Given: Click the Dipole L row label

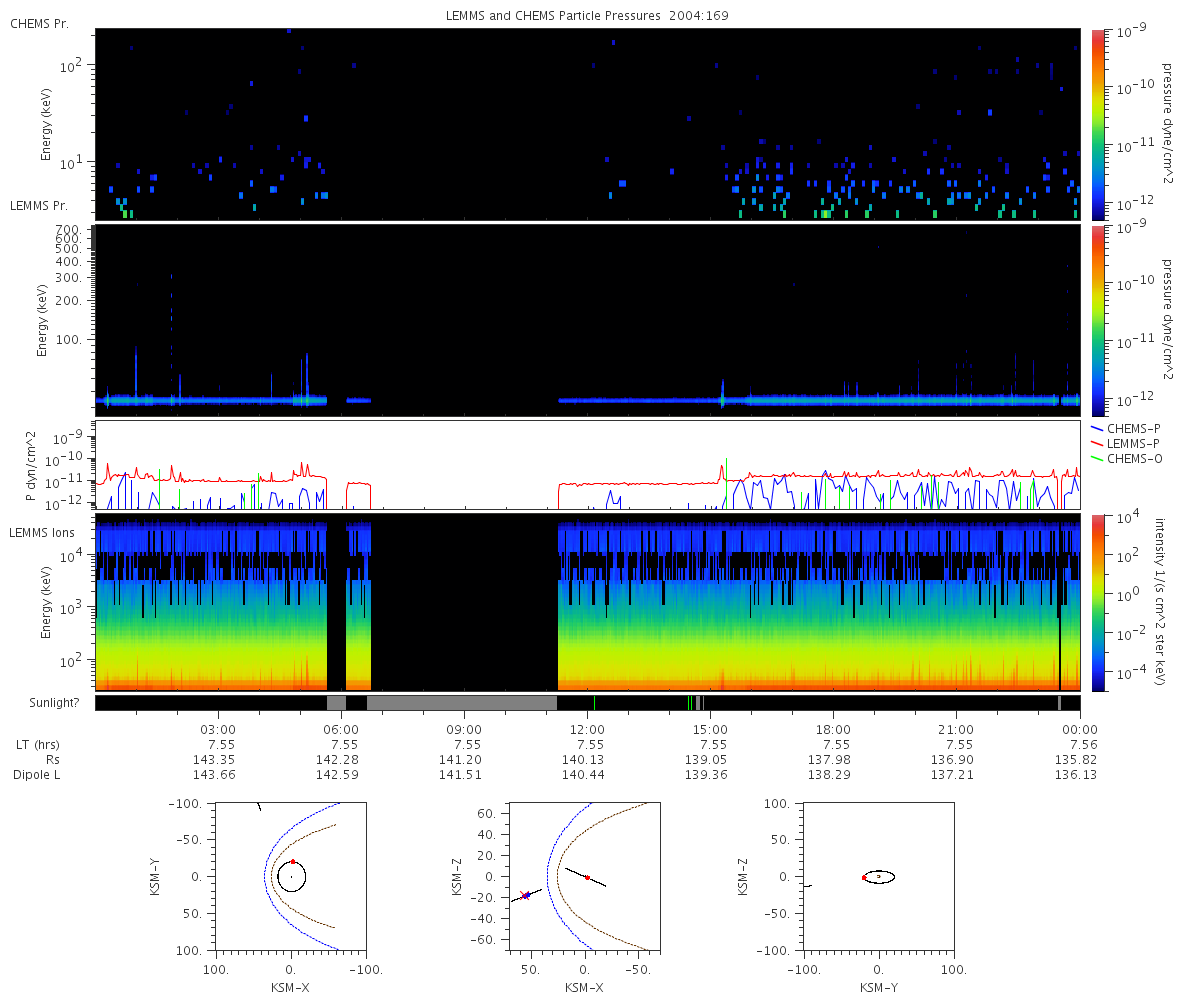Looking at the screenshot, I should 39,775.
